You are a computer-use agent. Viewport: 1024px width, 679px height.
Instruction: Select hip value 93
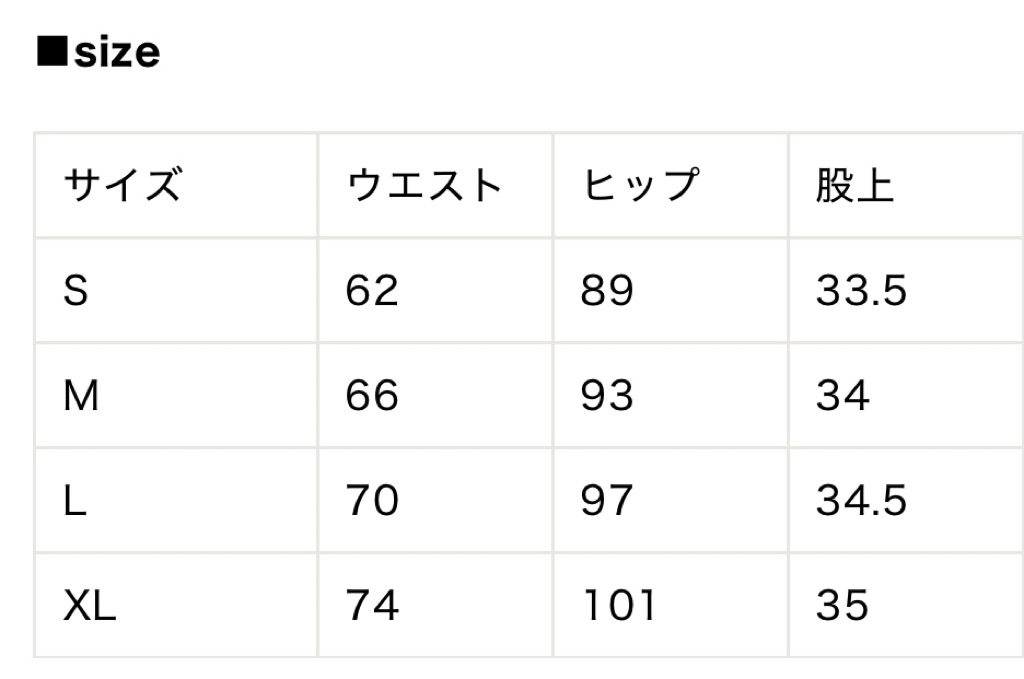click(x=607, y=397)
